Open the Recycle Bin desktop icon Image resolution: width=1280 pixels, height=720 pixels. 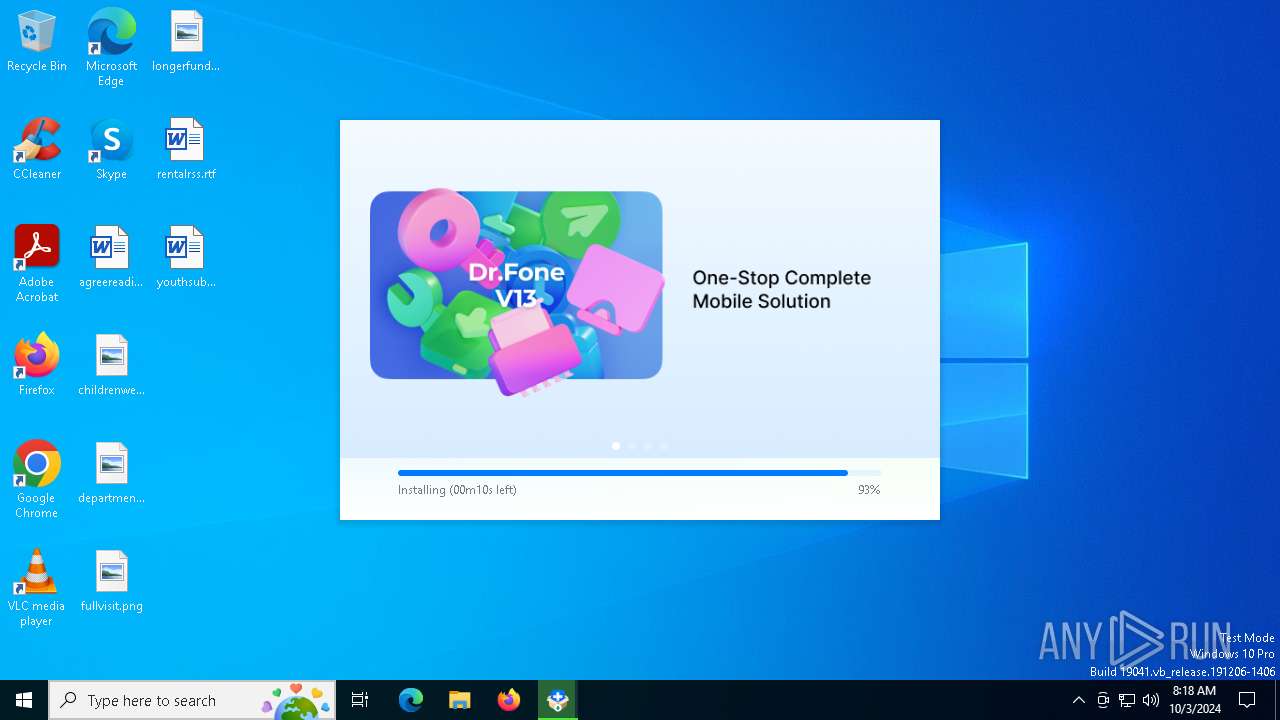[37, 42]
